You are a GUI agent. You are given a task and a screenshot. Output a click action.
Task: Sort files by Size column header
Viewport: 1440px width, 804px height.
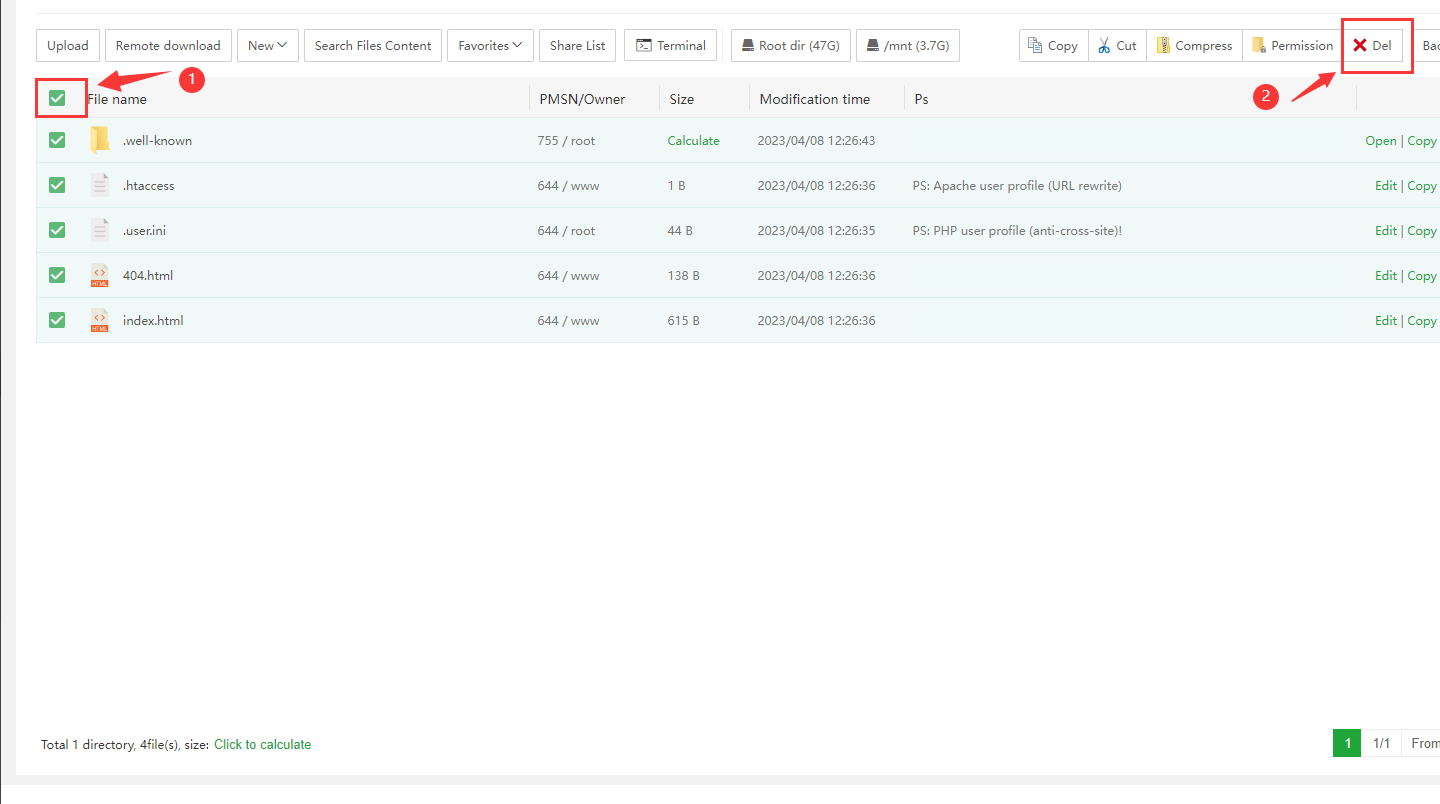point(681,99)
